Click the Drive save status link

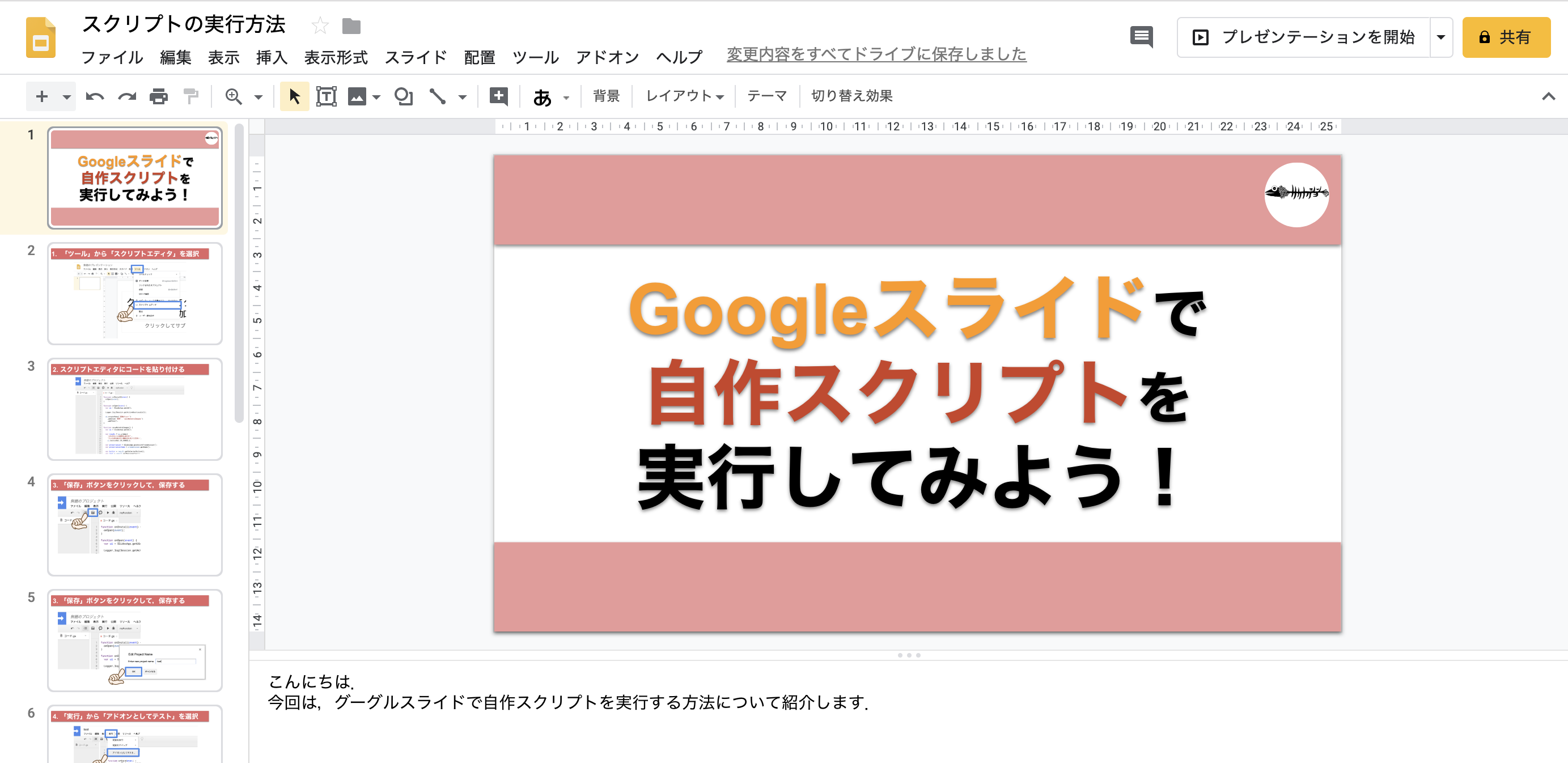tap(875, 54)
